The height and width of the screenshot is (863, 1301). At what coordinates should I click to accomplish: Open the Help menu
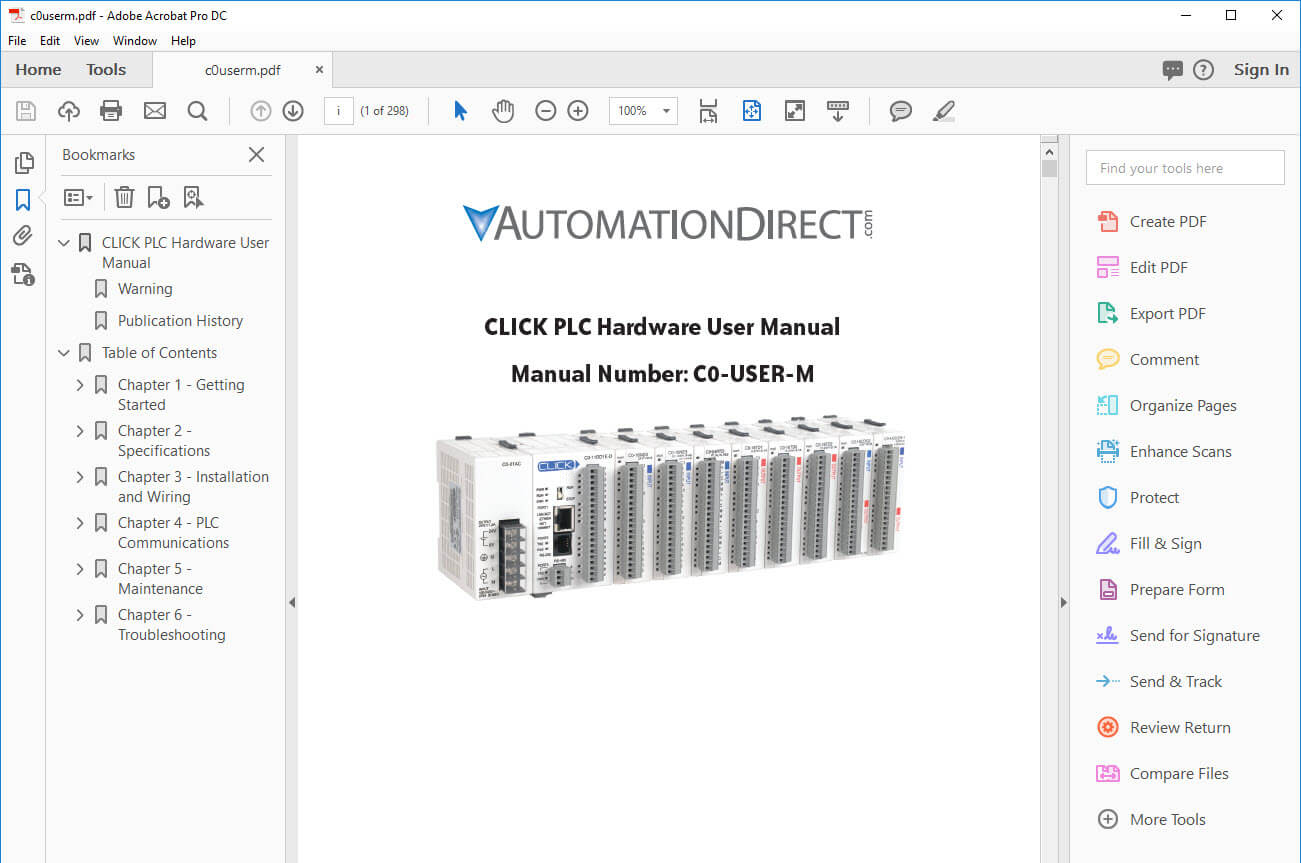[183, 41]
